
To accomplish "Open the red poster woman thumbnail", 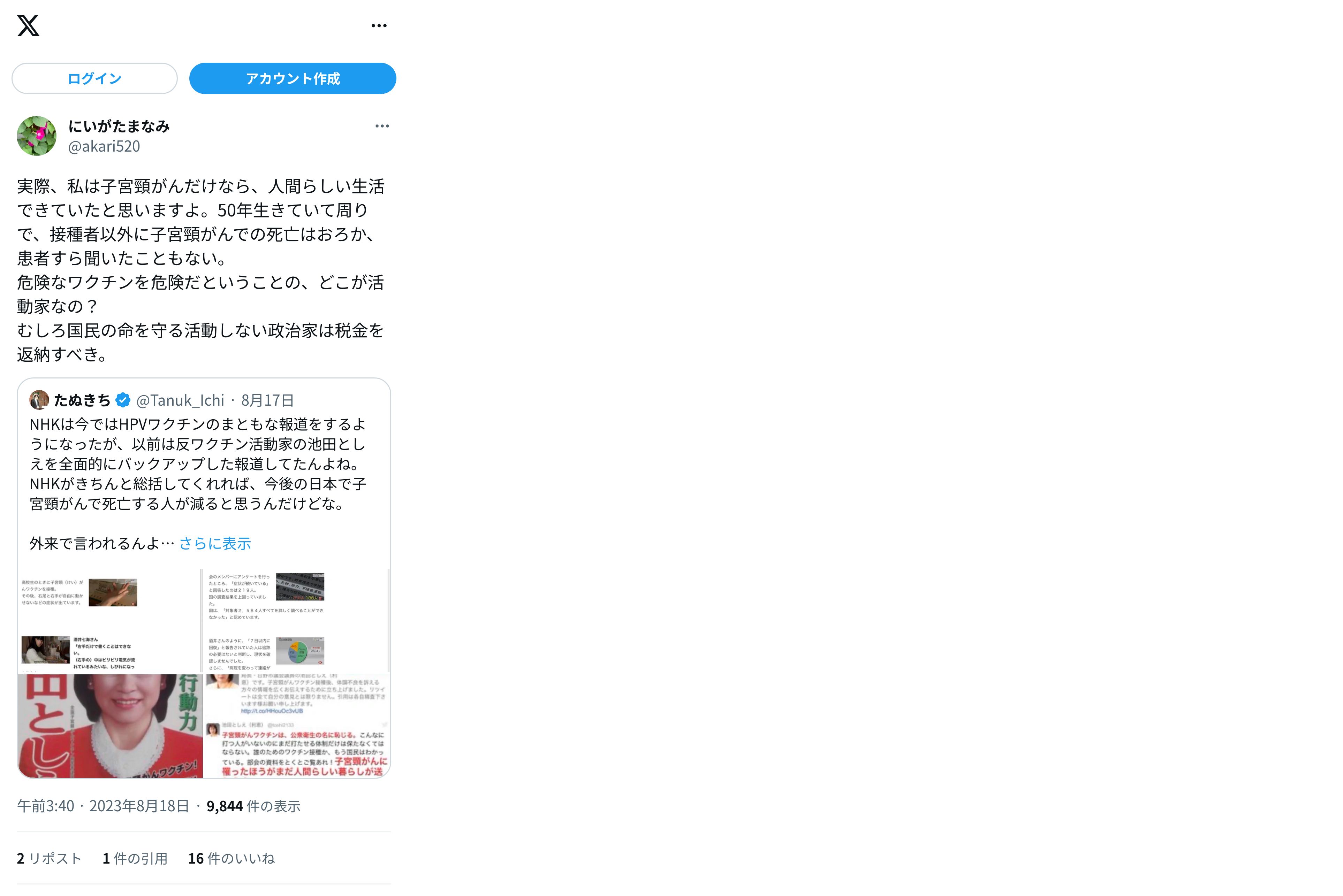I will (109, 726).
